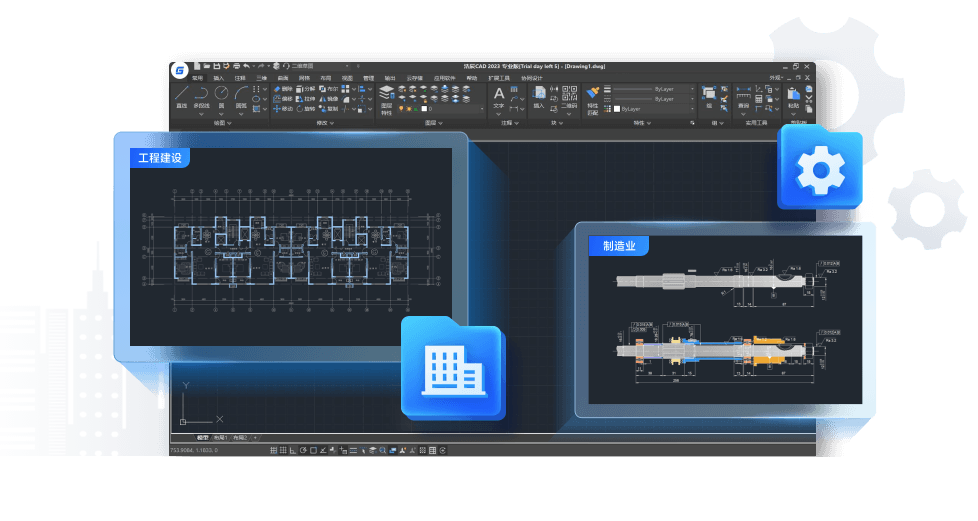Toggle layer on/off bulb in layer list
Screen dimensions: 978x521
click(x=401, y=109)
